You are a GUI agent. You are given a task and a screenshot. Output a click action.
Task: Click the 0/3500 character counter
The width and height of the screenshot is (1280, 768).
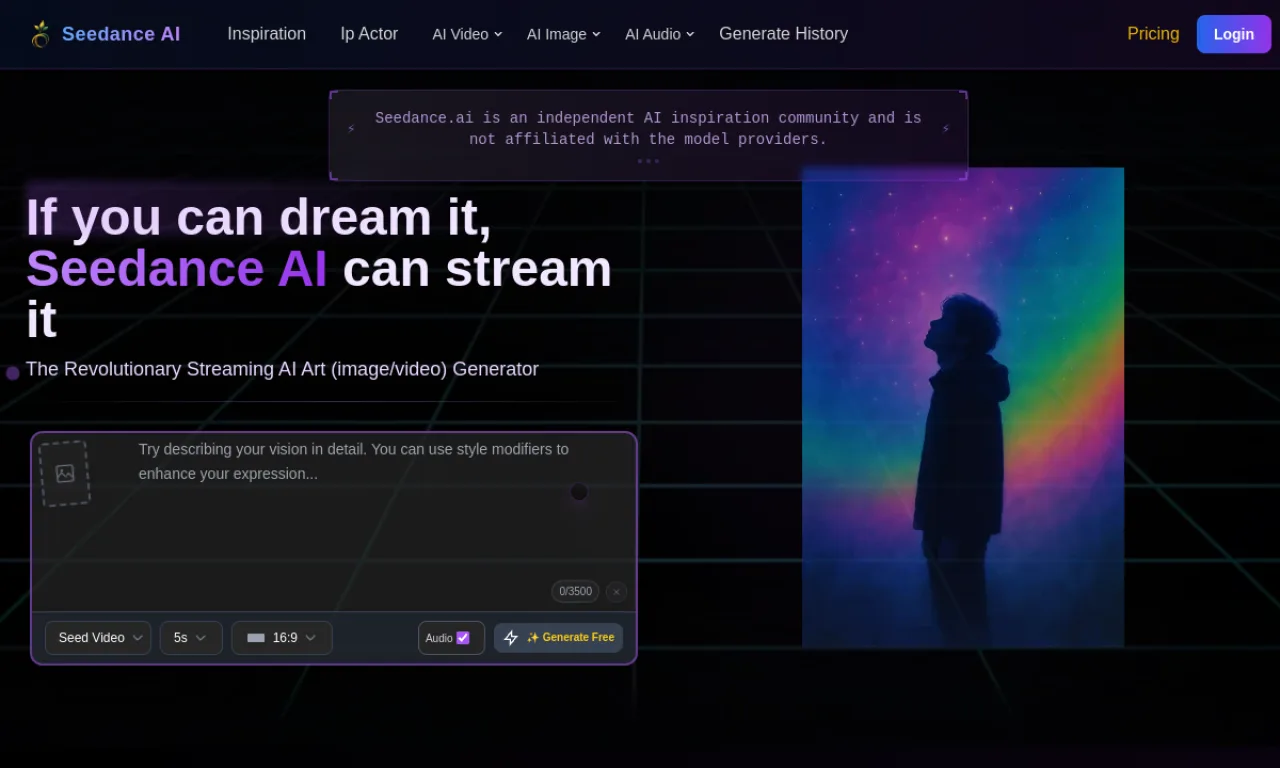[575, 592]
